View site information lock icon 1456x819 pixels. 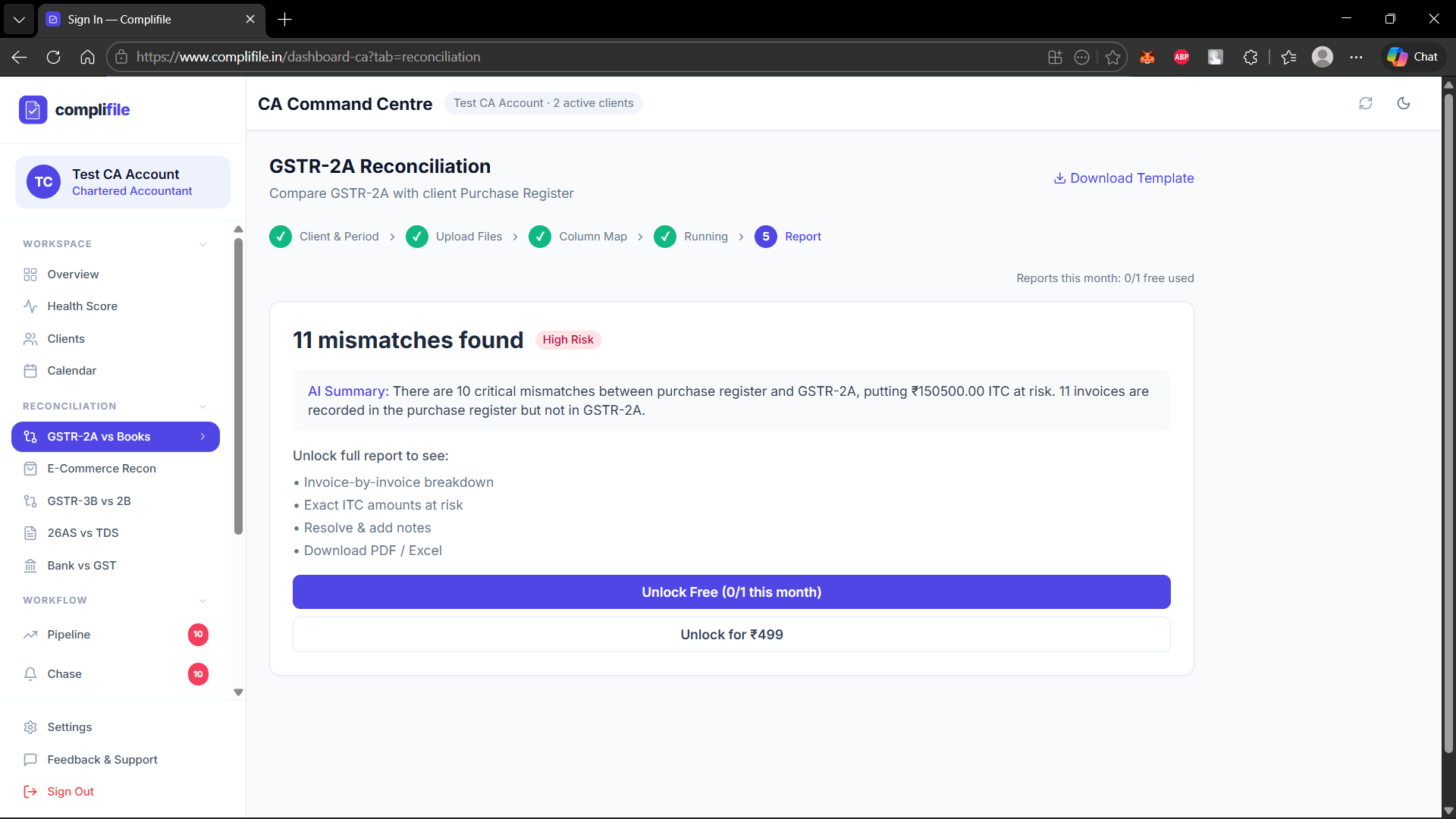121,57
